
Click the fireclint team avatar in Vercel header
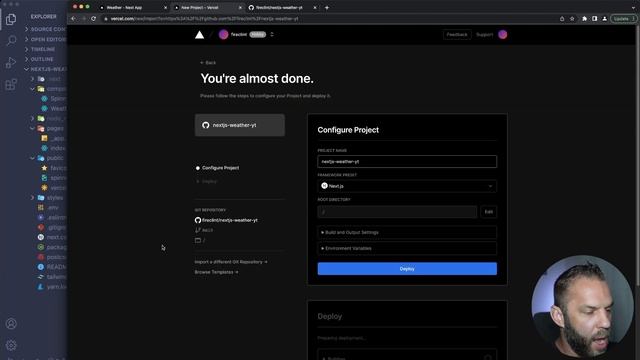pos(223,35)
